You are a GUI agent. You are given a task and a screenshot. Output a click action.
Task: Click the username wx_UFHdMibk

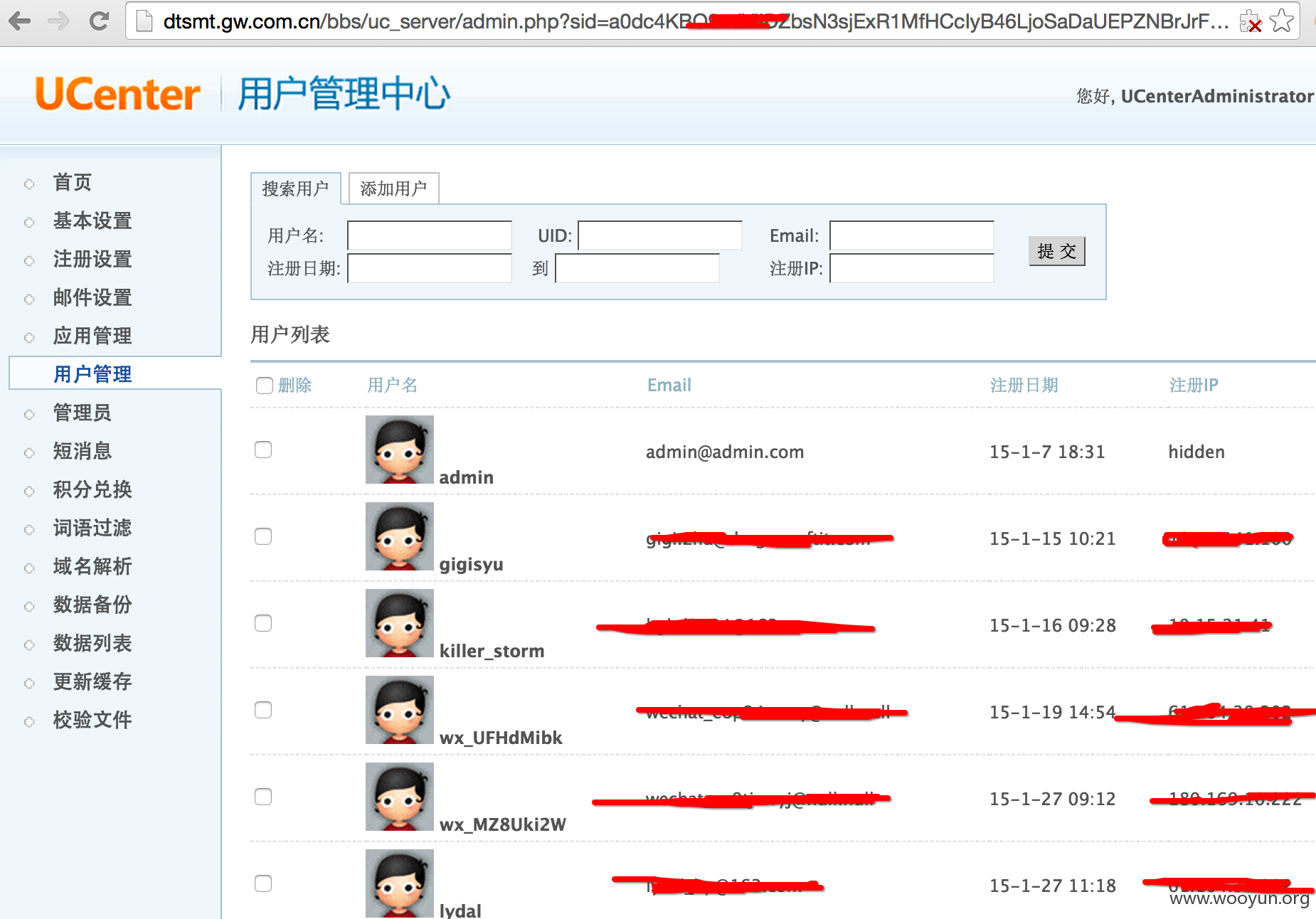click(x=501, y=738)
